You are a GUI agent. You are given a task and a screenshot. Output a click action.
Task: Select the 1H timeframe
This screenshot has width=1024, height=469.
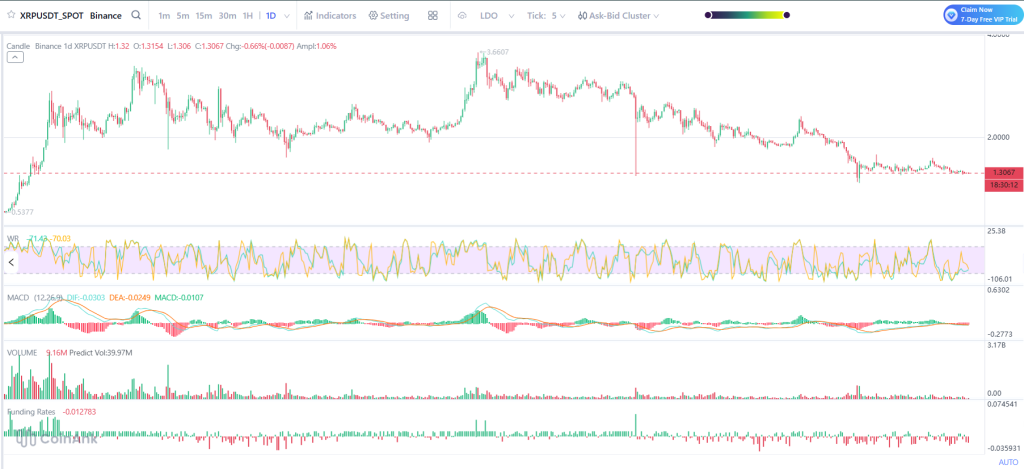[x=248, y=16]
